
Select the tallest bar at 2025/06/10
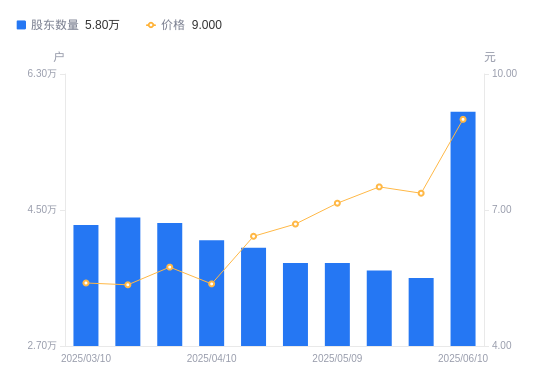463,229
